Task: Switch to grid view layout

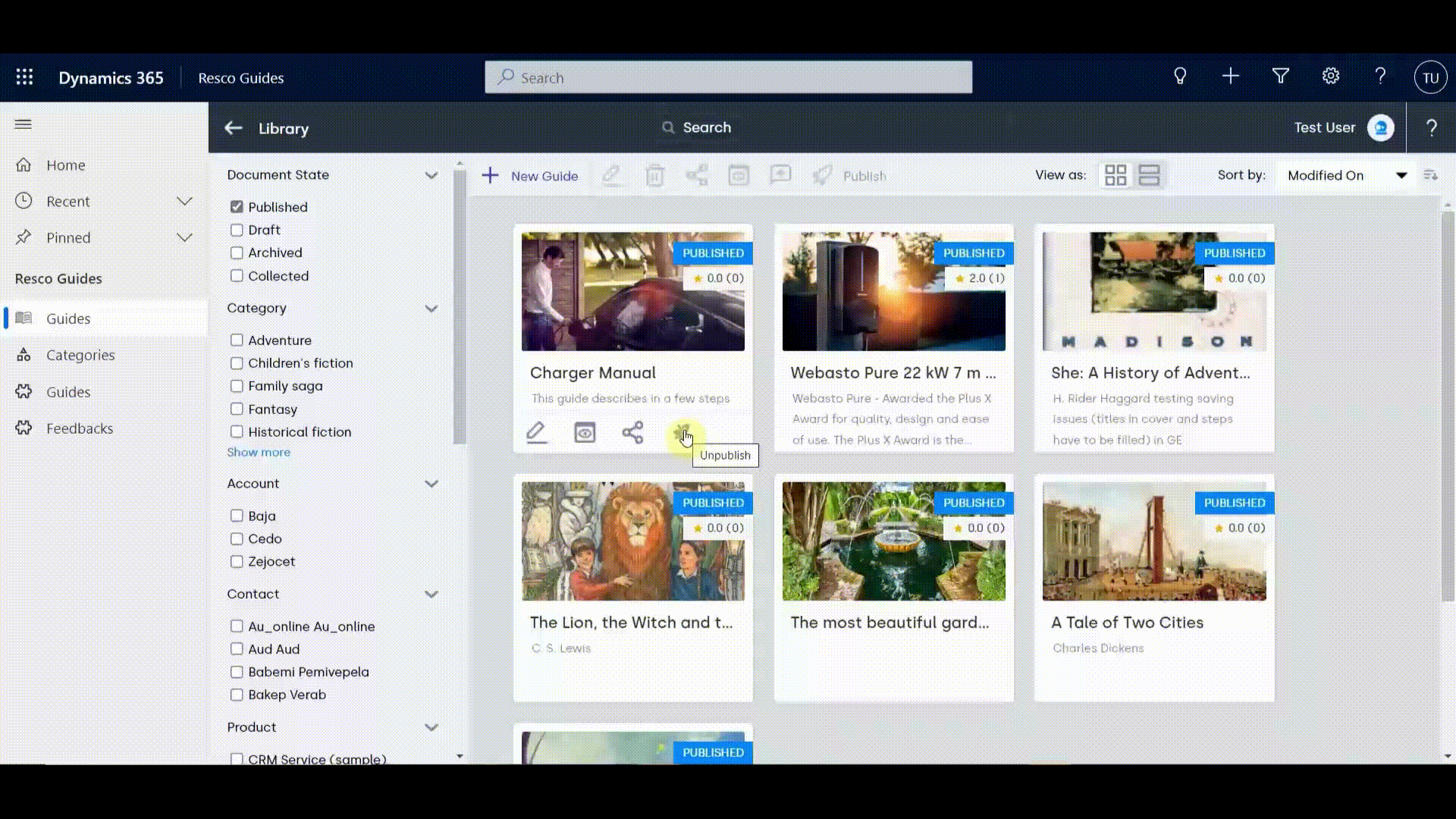Action: tap(1116, 175)
